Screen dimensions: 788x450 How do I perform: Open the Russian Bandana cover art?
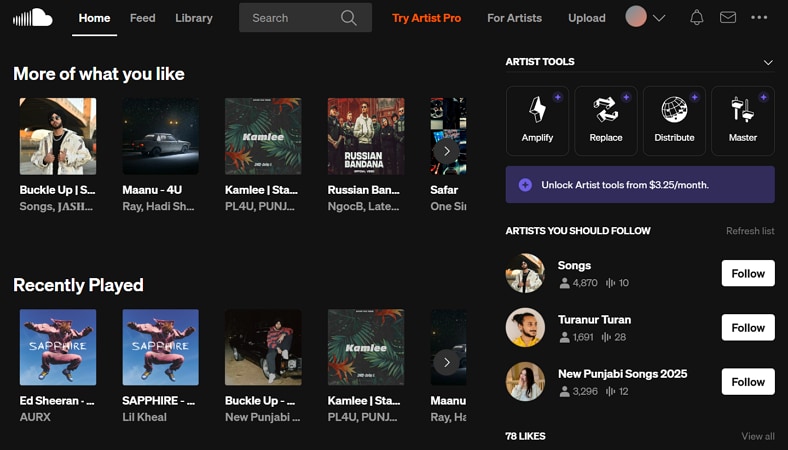(366, 136)
